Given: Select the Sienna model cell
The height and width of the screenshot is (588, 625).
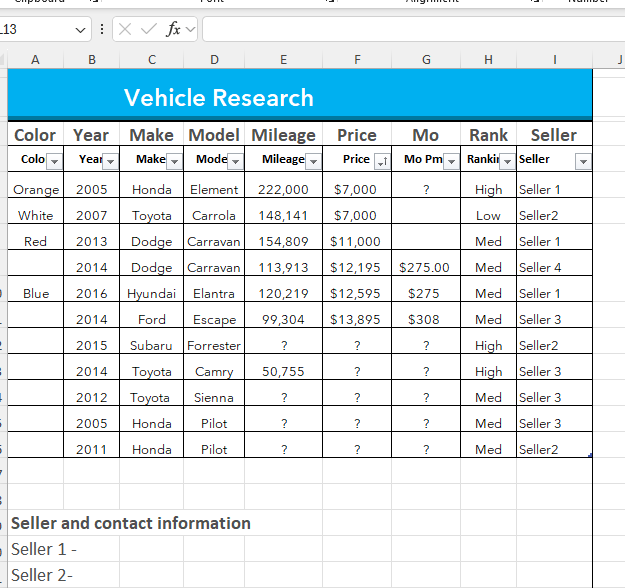Looking at the screenshot, I should point(214,393).
